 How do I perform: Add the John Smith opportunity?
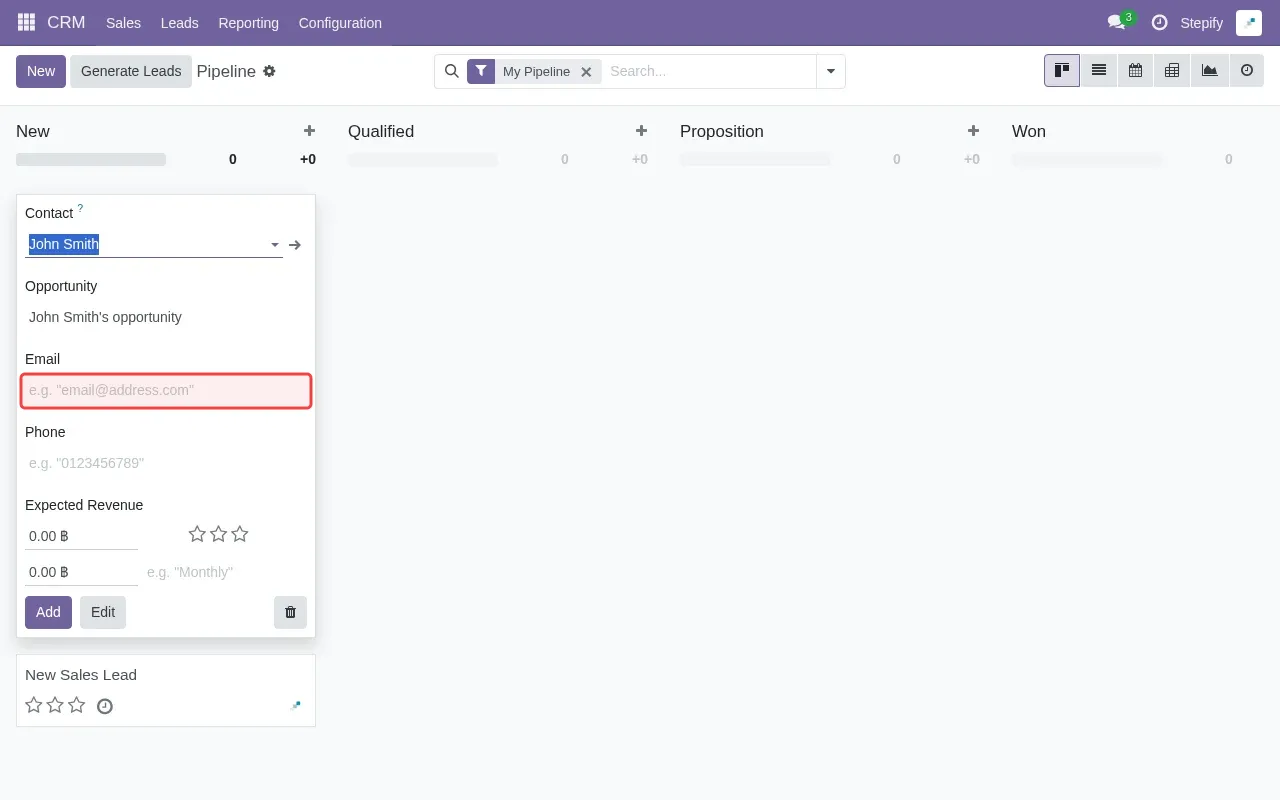point(47,612)
